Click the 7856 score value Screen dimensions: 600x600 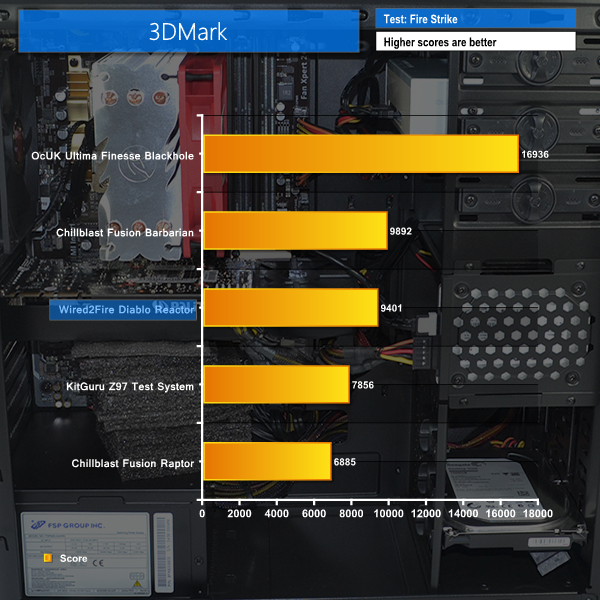point(363,385)
